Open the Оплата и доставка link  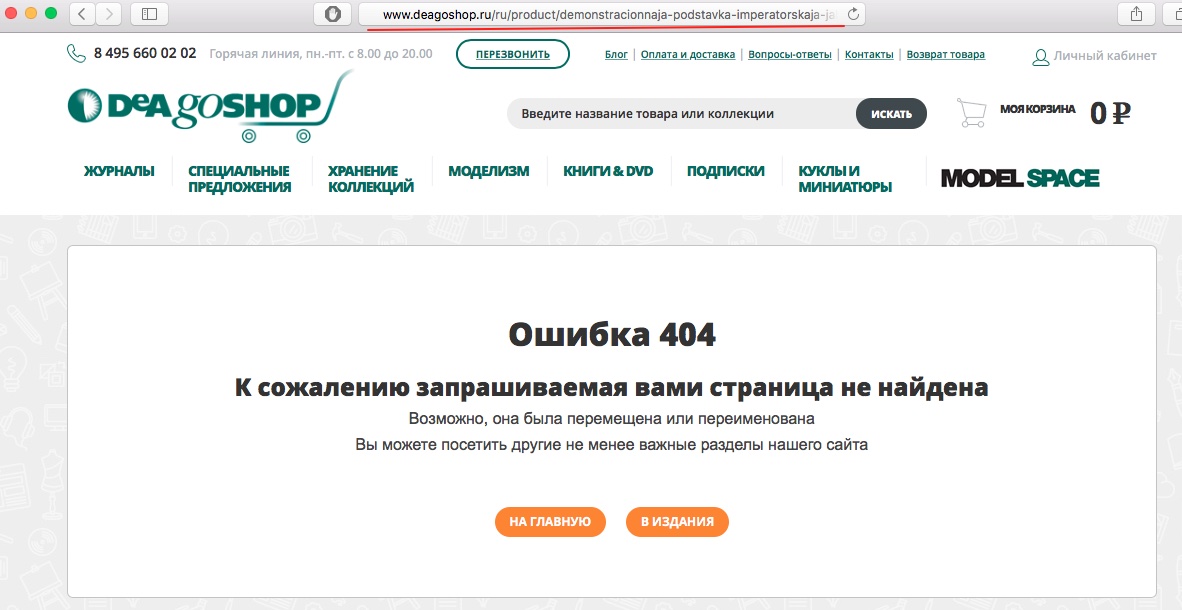[x=688, y=55]
